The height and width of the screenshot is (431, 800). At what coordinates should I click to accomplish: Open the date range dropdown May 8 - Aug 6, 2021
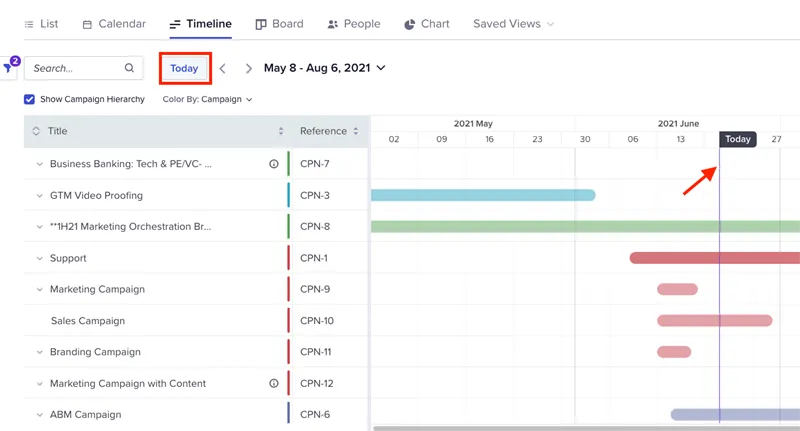point(324,68)
